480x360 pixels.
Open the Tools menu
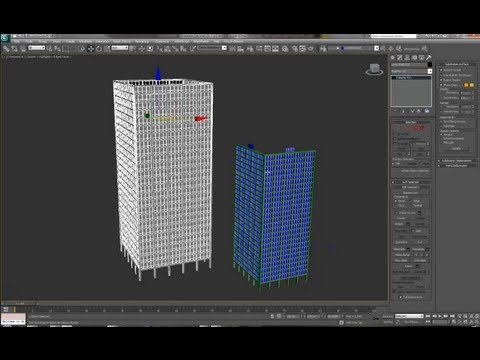[29, 42]
